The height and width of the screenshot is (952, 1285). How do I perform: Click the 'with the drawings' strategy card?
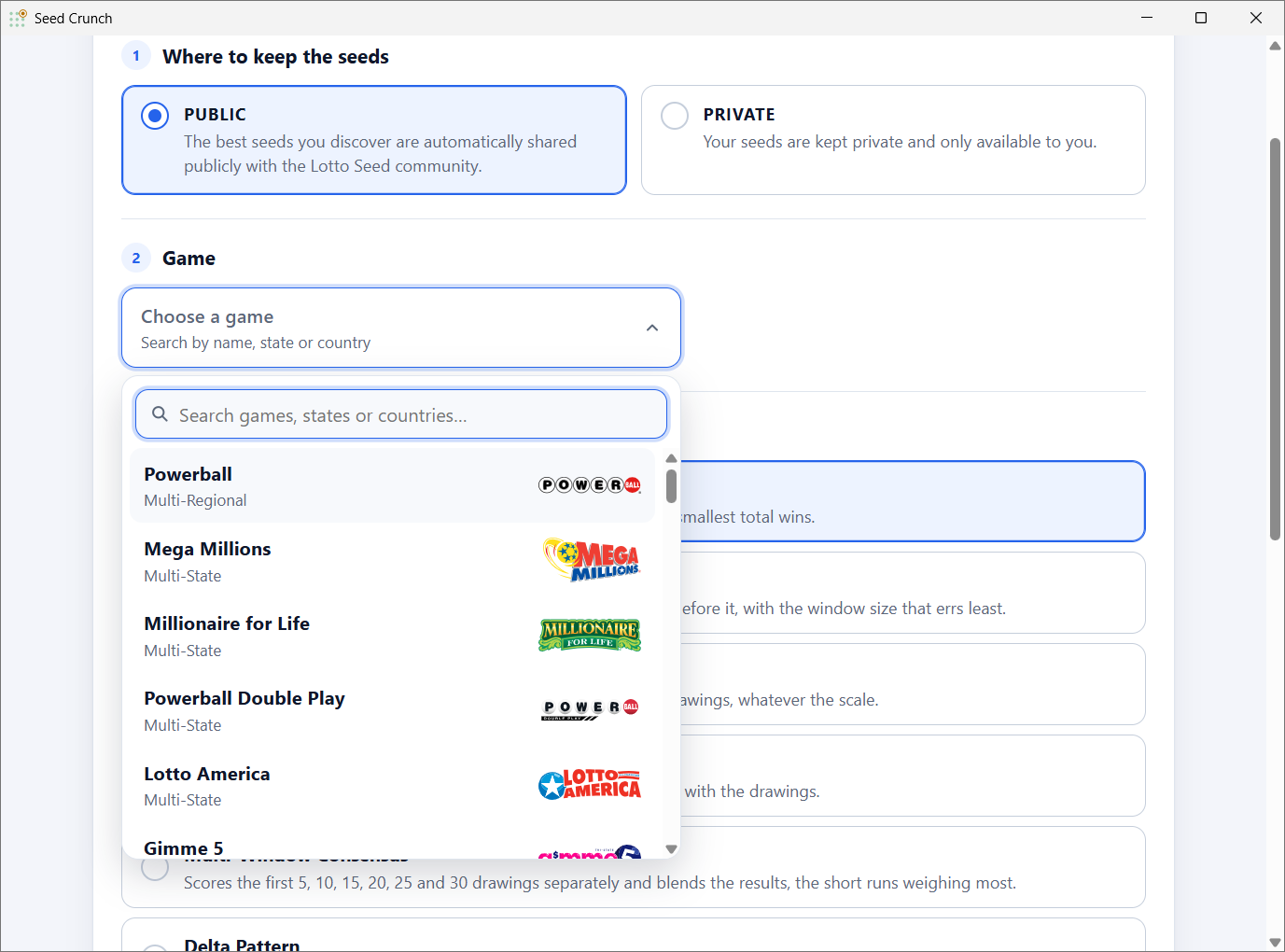pyautogui.click(x=913, y=776)
